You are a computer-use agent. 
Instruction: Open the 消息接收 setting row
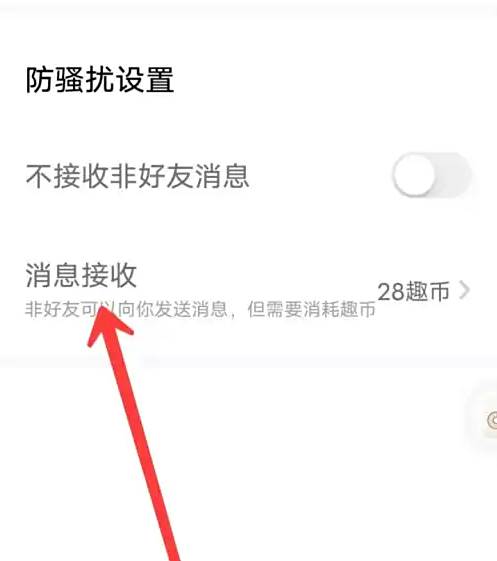[248, 291]
